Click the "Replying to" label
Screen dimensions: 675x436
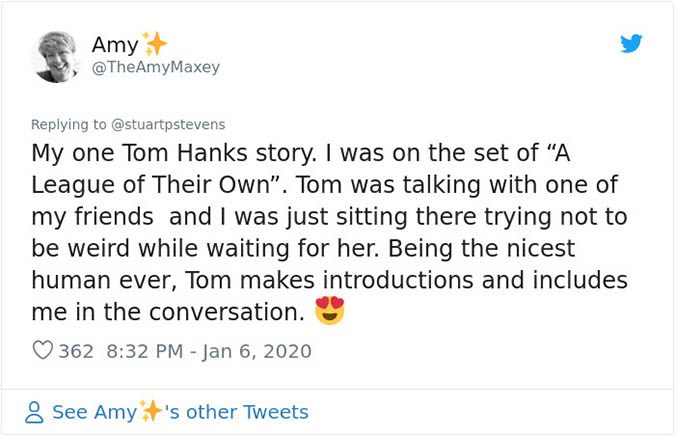click(x=70, y=124)
